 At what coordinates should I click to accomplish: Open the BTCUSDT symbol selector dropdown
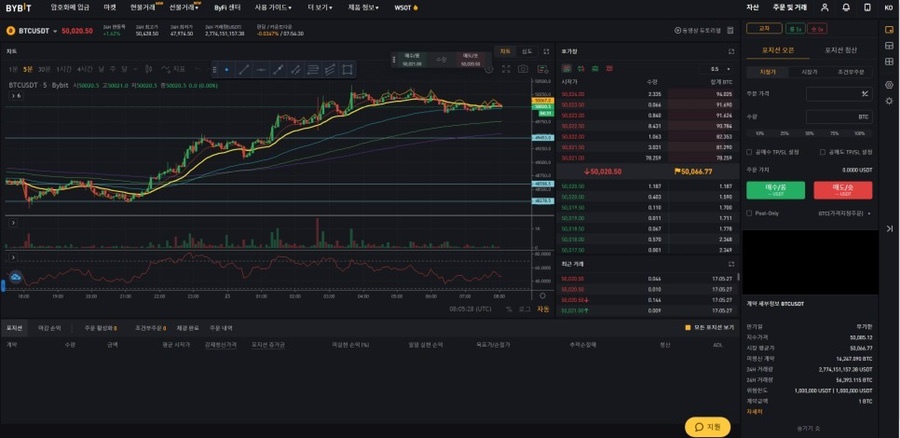38,30
